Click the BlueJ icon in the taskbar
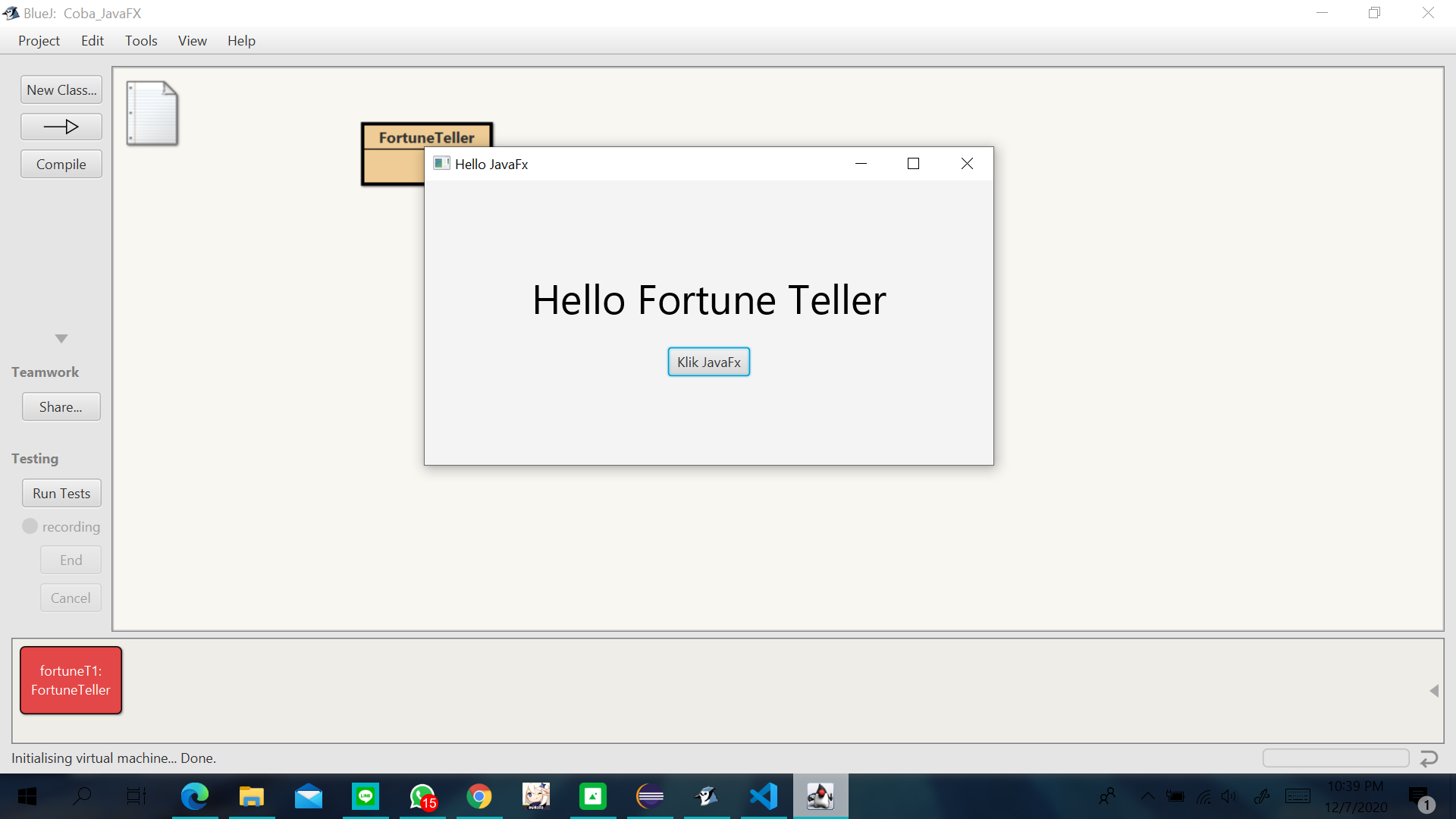This screenshot has height=819, width=1456. click(x=706, y=796)
